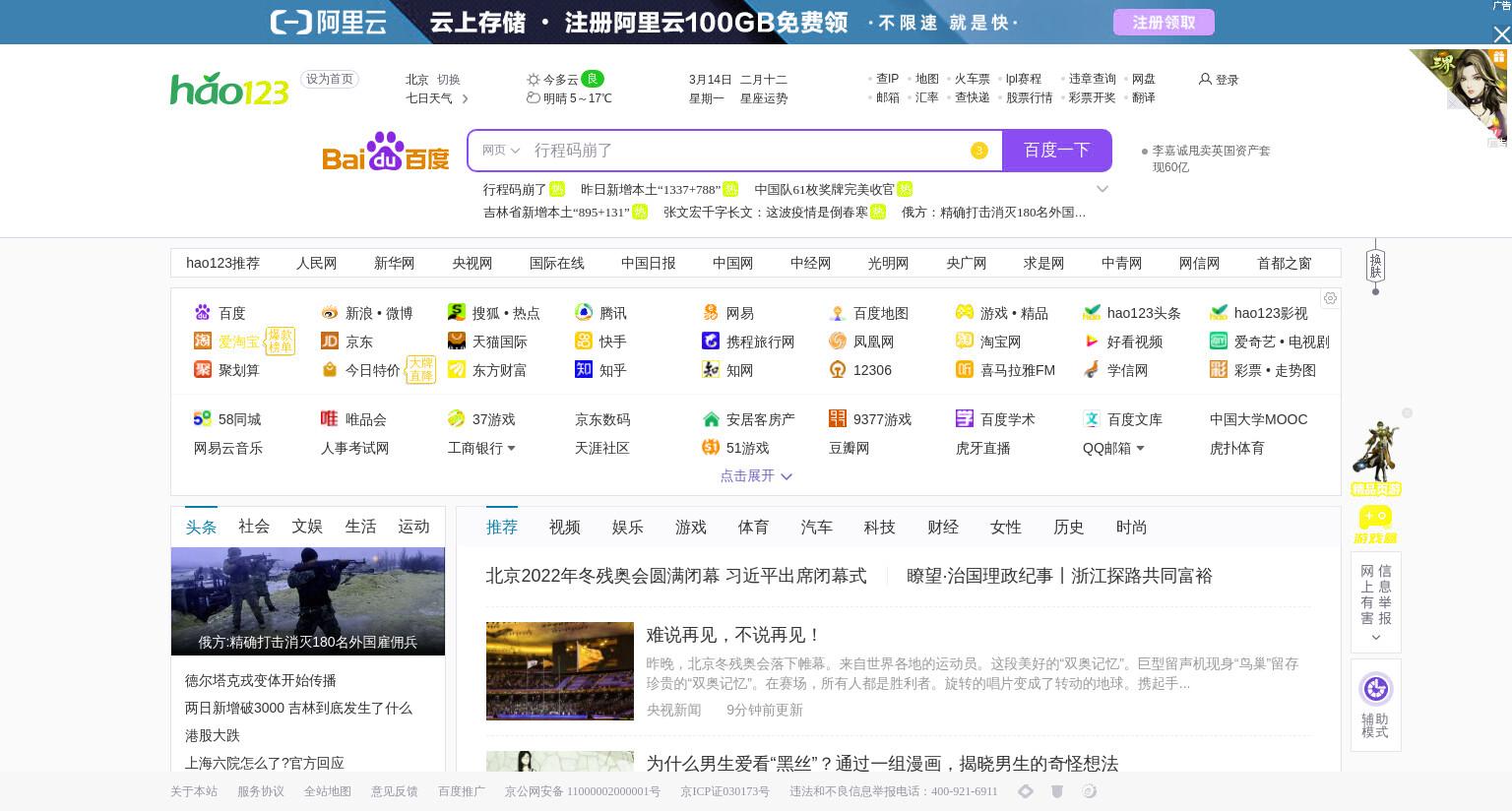Viewport: 1512px width, 811px height.
Task: Open 58 Tongcheng icon link
Action: (203, 419)
